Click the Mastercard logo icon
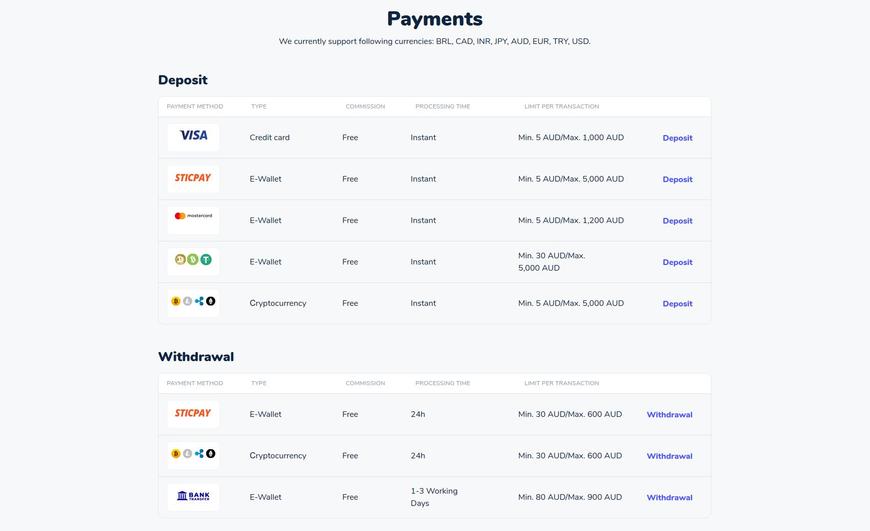The image size is (870, 531). (x=193, y=220)
